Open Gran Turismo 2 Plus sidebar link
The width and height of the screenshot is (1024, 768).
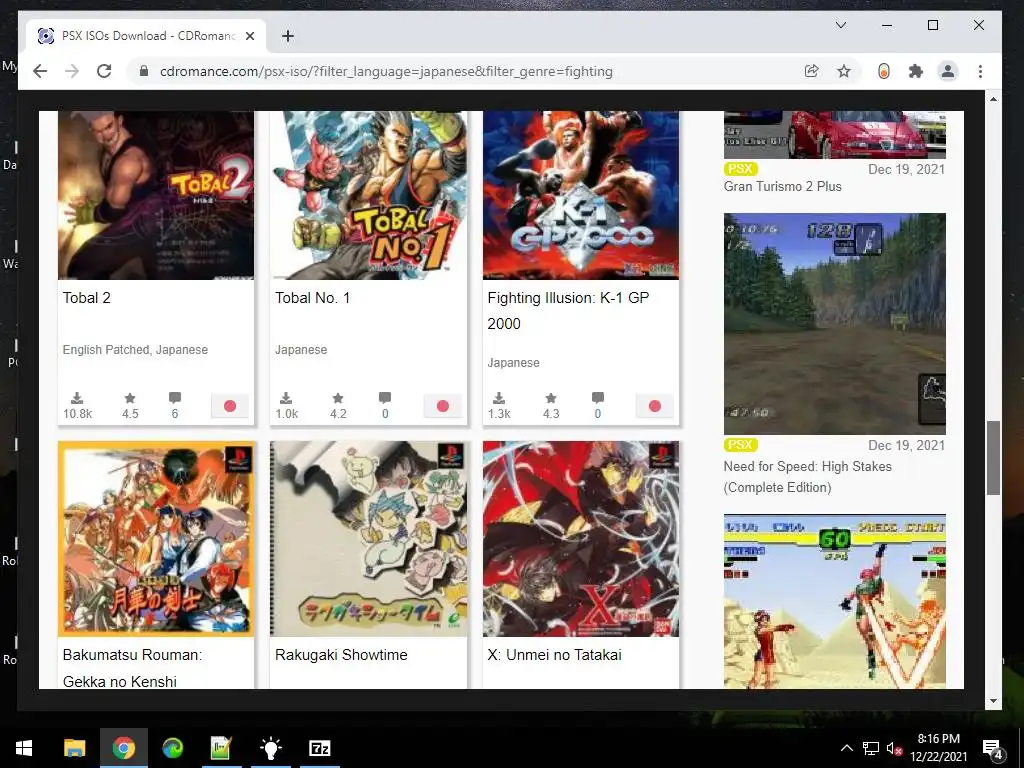coord(782,186)
